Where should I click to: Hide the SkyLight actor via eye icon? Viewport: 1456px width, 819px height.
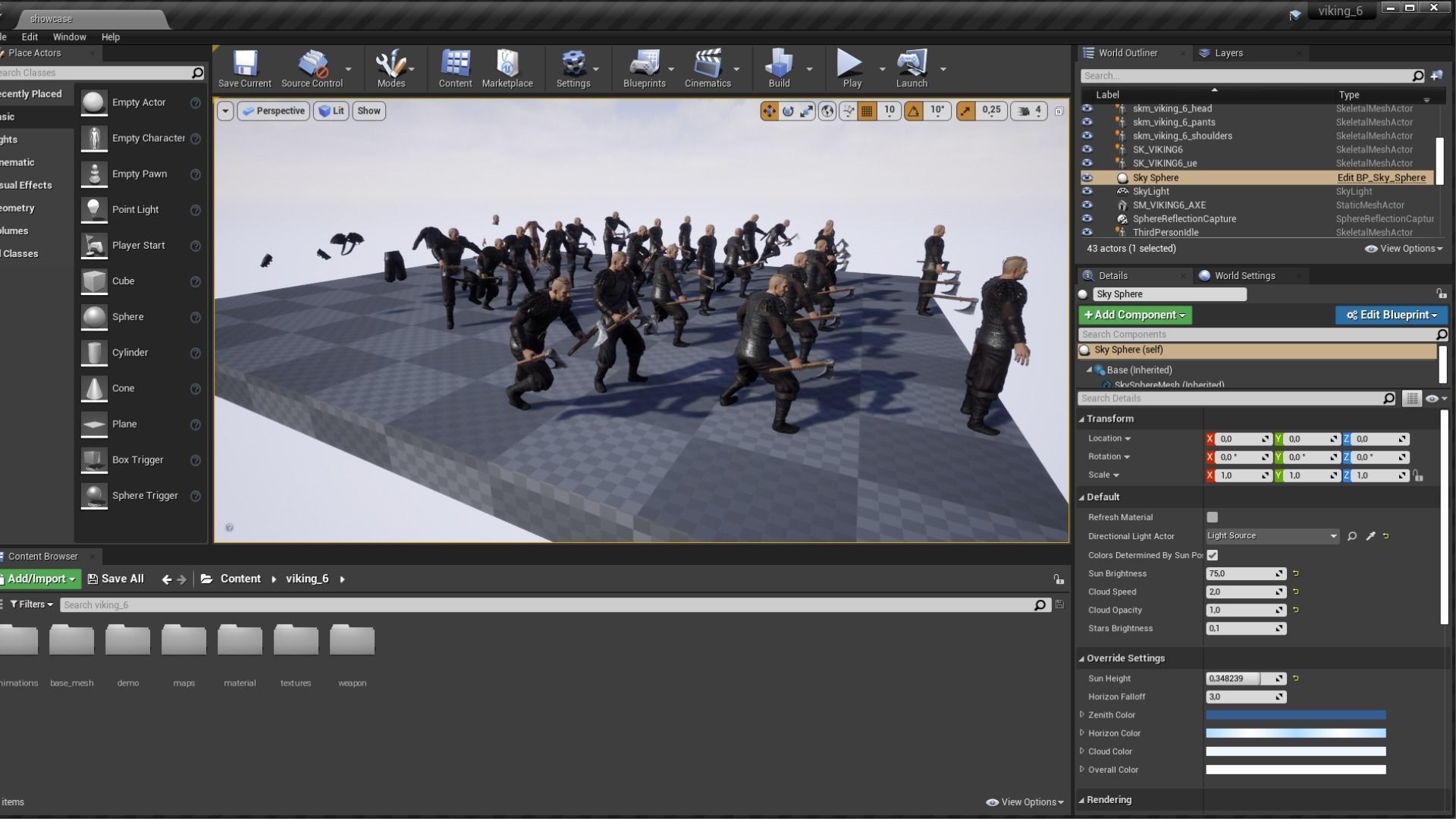click(x=1087, y=191)
